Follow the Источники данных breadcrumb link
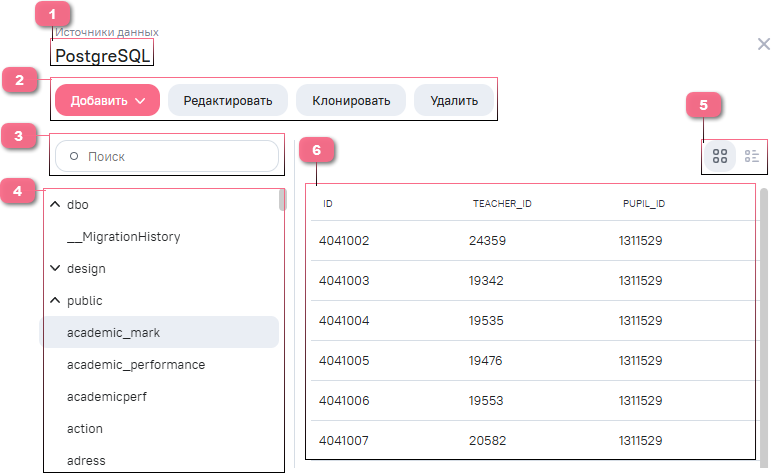 tap(106, 32)
